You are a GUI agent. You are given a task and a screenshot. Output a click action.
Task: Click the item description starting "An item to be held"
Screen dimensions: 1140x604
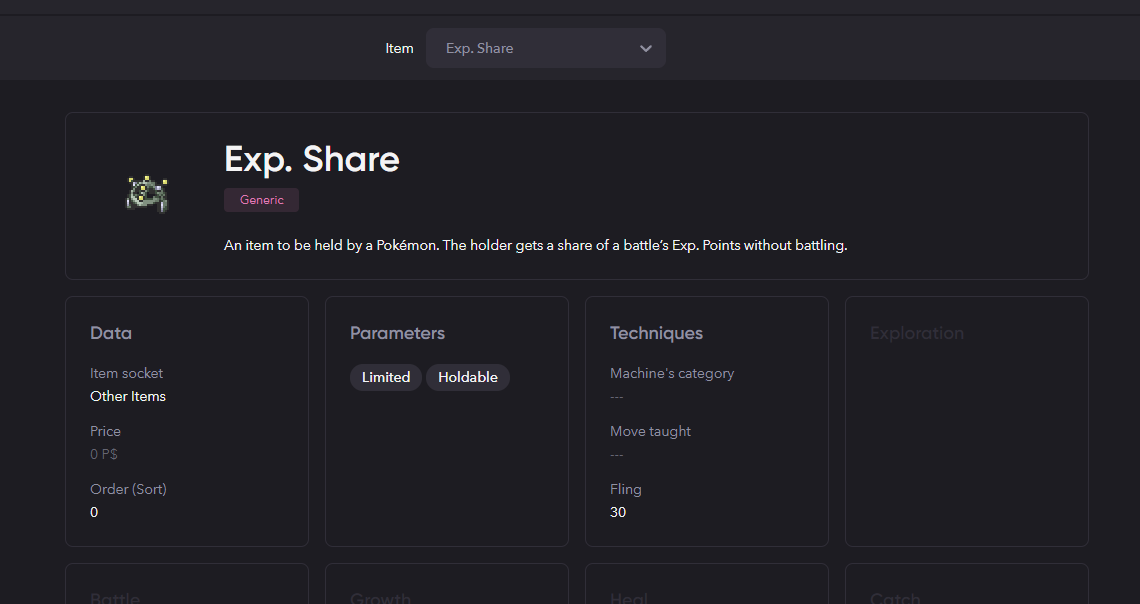536,245
